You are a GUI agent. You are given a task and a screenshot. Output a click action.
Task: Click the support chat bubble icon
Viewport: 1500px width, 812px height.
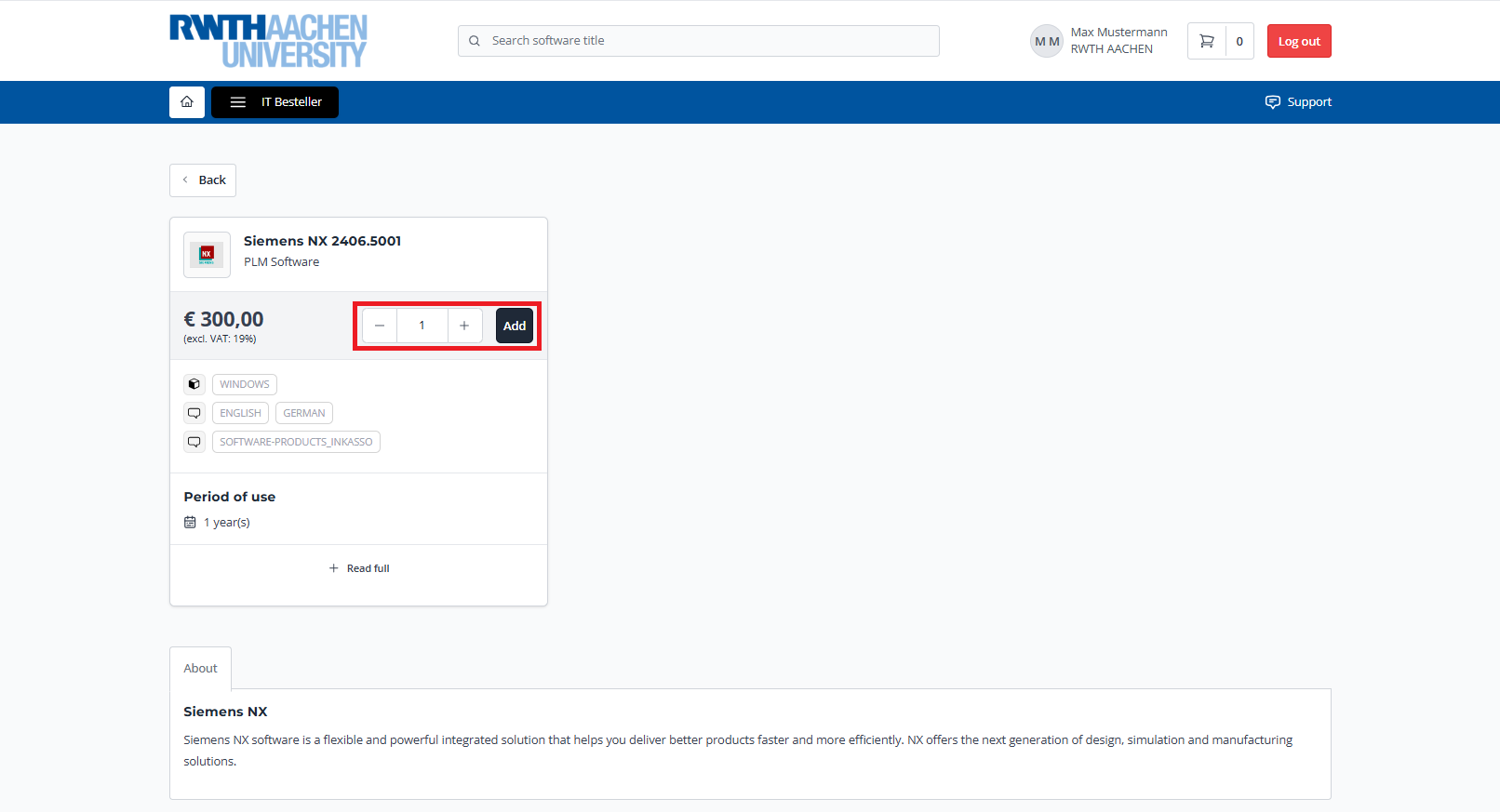(1273, 102)
